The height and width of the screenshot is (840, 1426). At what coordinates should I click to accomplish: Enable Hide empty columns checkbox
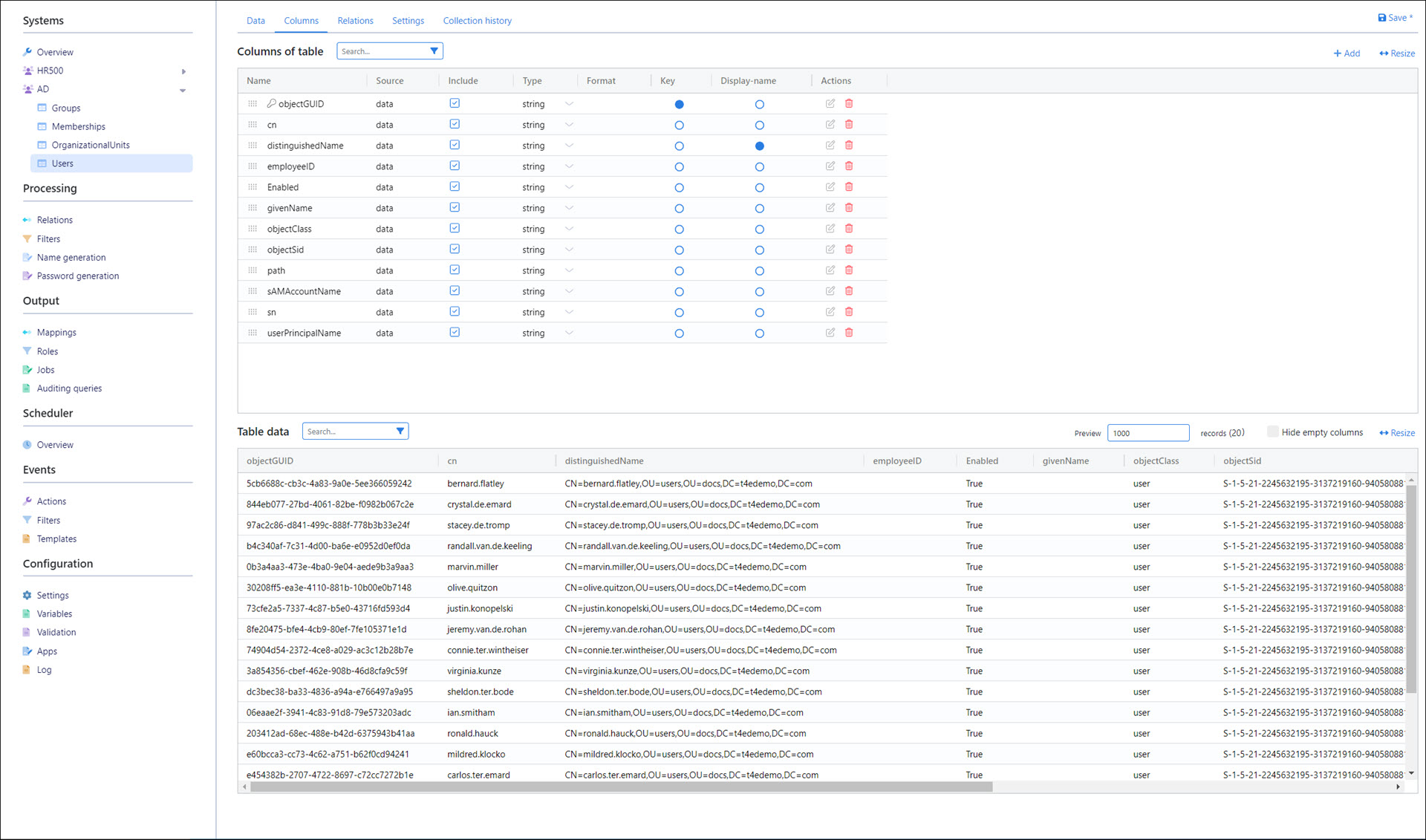[x=1273, y=432]
